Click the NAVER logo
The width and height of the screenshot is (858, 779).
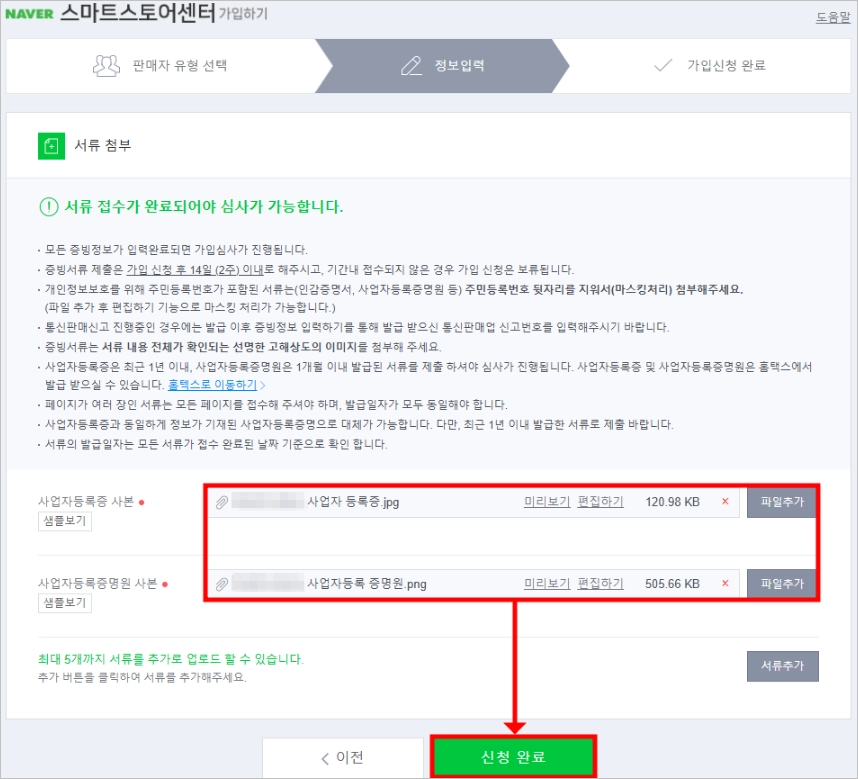[30, 14]
